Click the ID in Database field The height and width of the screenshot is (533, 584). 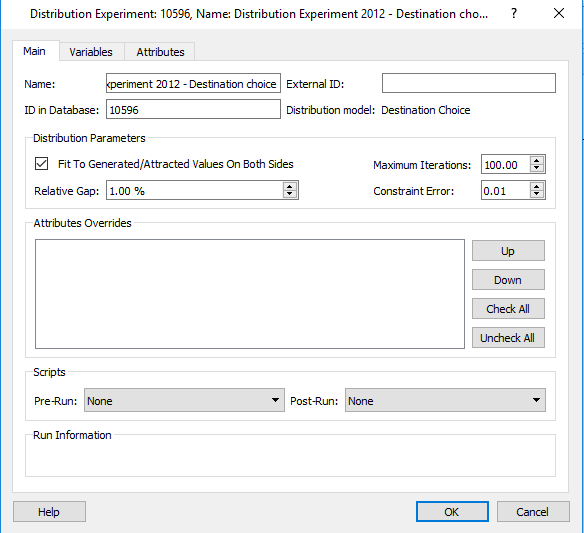[x=193, y=109]
